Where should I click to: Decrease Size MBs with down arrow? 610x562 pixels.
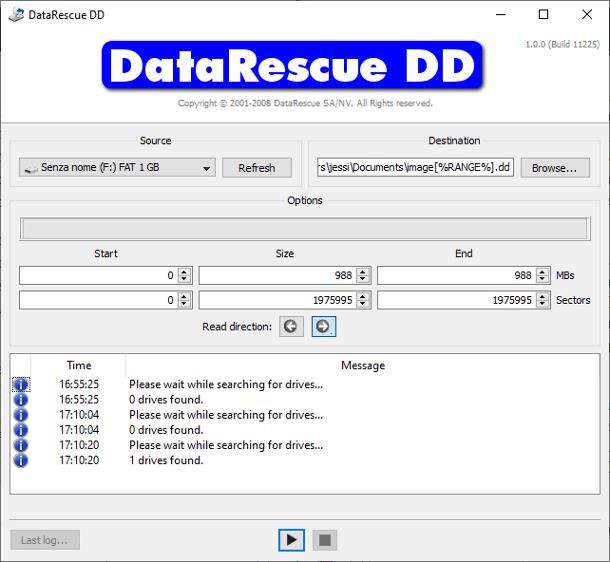[x=363, y=280]
